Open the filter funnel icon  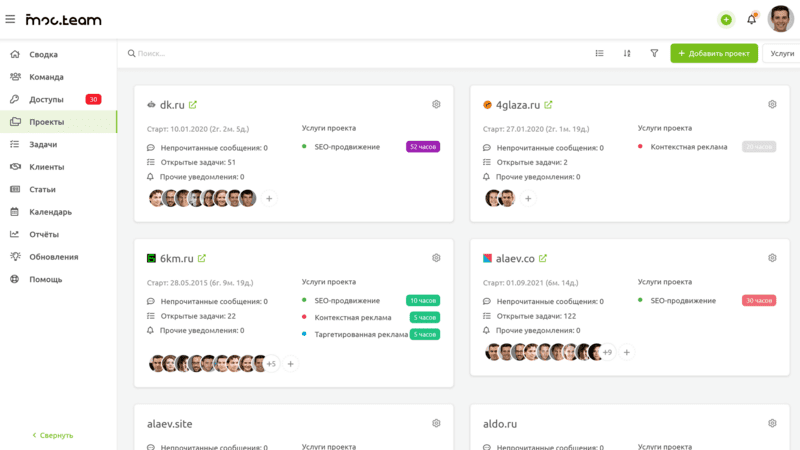tap(654, 53)
